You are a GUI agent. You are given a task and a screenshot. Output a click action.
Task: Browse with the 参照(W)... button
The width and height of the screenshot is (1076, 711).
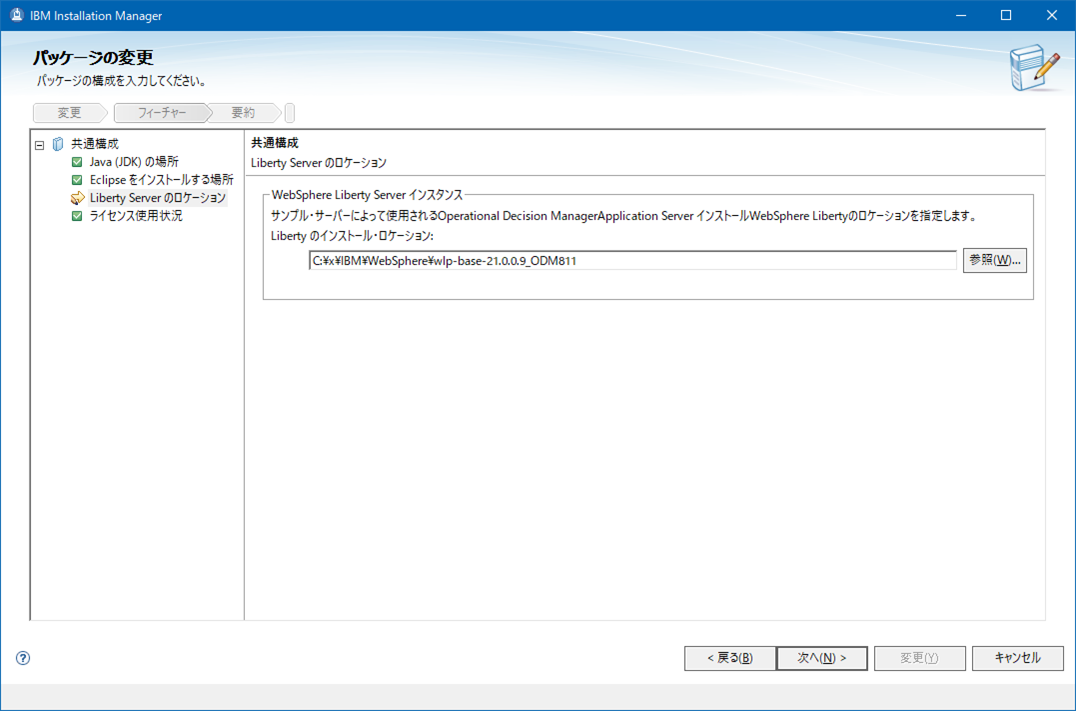click(x=994, y=261)
